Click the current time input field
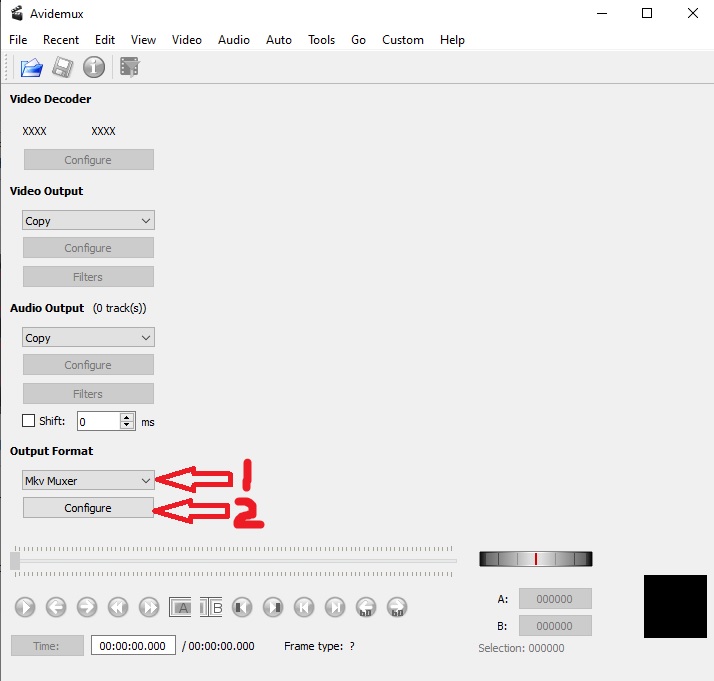Viewport: 714px width, 681px height. 133,645
